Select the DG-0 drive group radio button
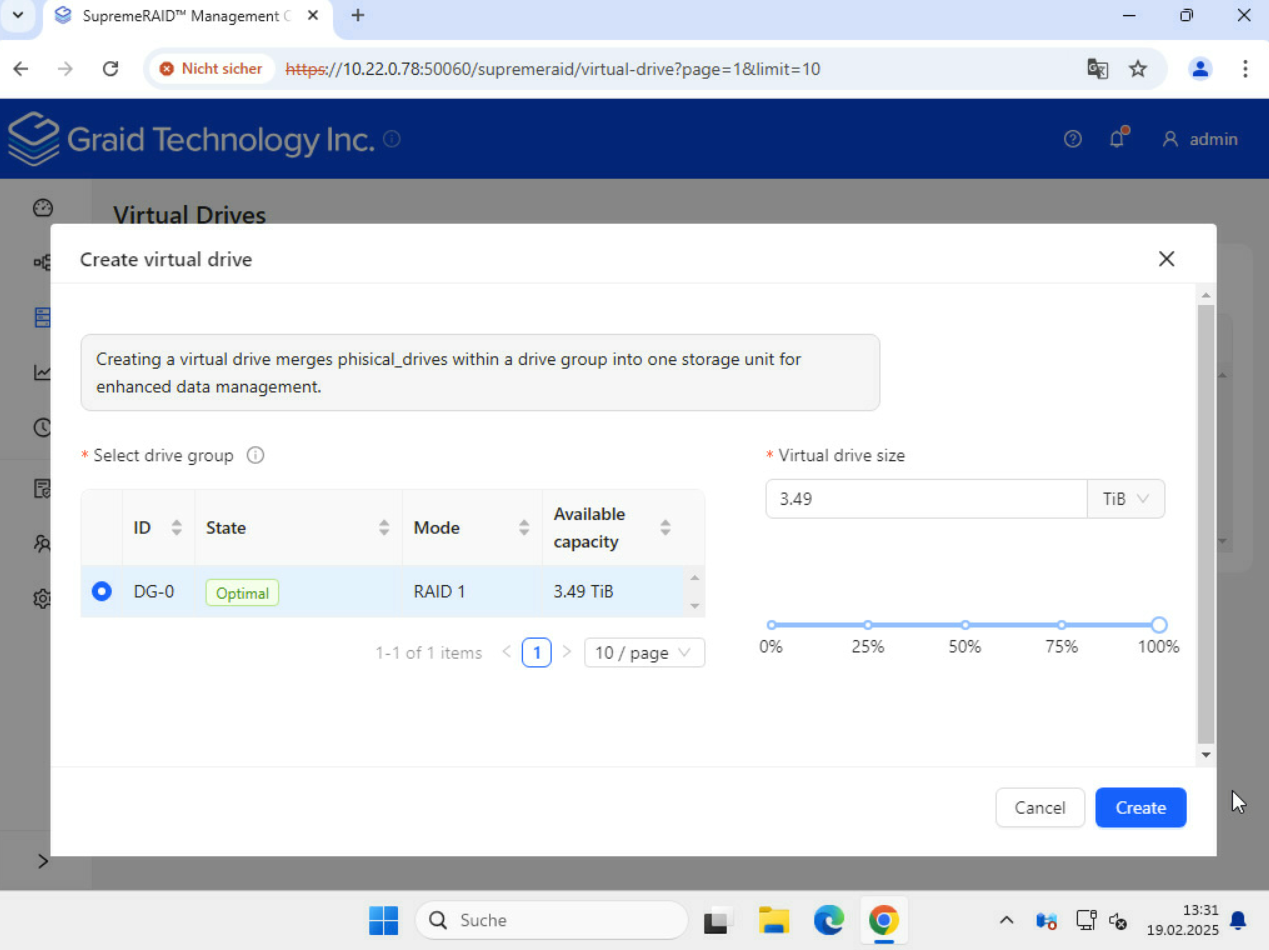The width and height of the screenshot is (1269, 950). (x=101, y=591)
